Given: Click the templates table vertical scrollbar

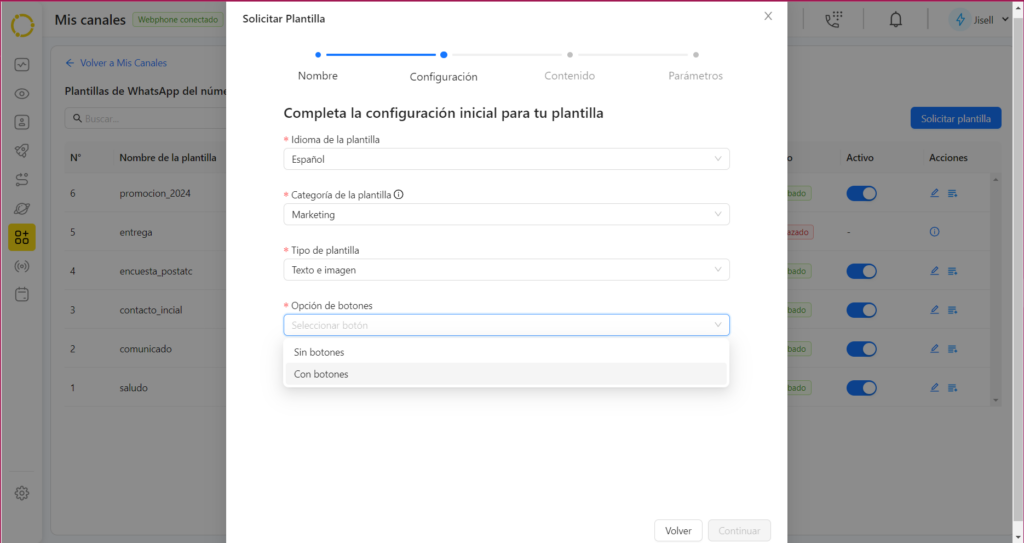Looking at the screenshot, I should (x=994, y=288).
